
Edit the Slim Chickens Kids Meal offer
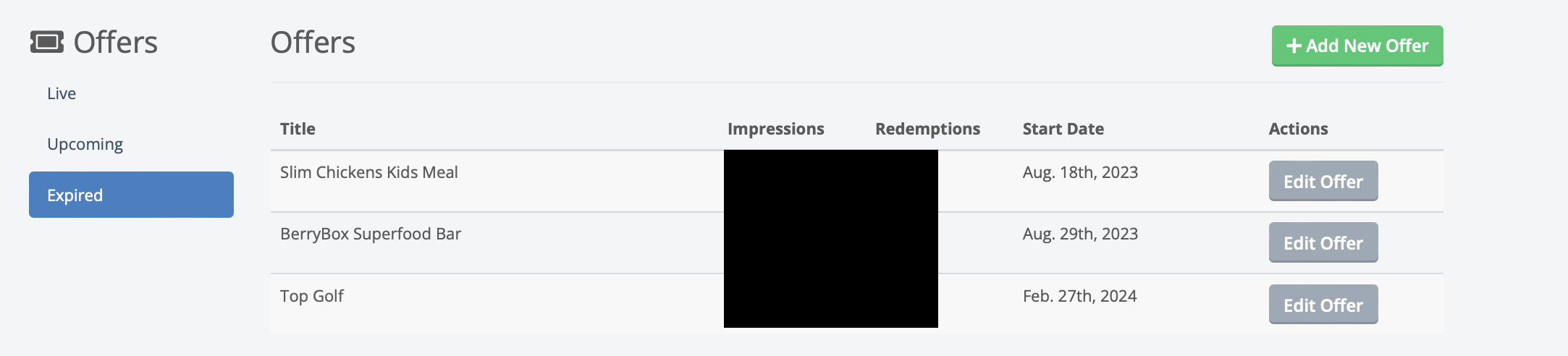pos(1323,181)
